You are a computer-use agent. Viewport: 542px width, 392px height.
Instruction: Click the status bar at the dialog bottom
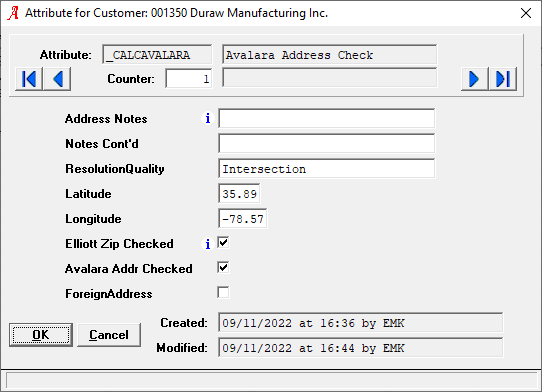pyautogui.click(x=271, y=381)
